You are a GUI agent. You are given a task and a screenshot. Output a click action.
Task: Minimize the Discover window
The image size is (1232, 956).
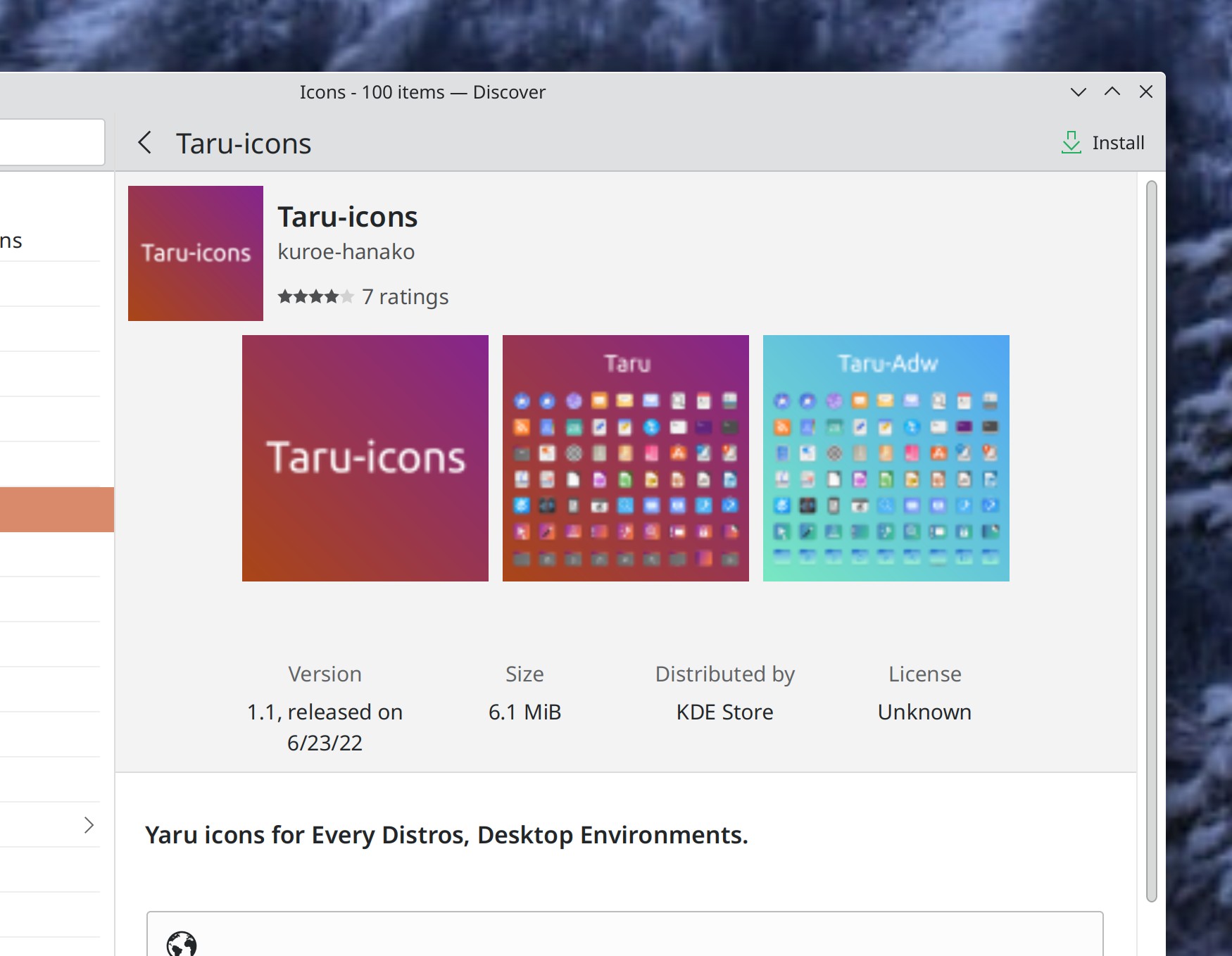[1078, 92]
